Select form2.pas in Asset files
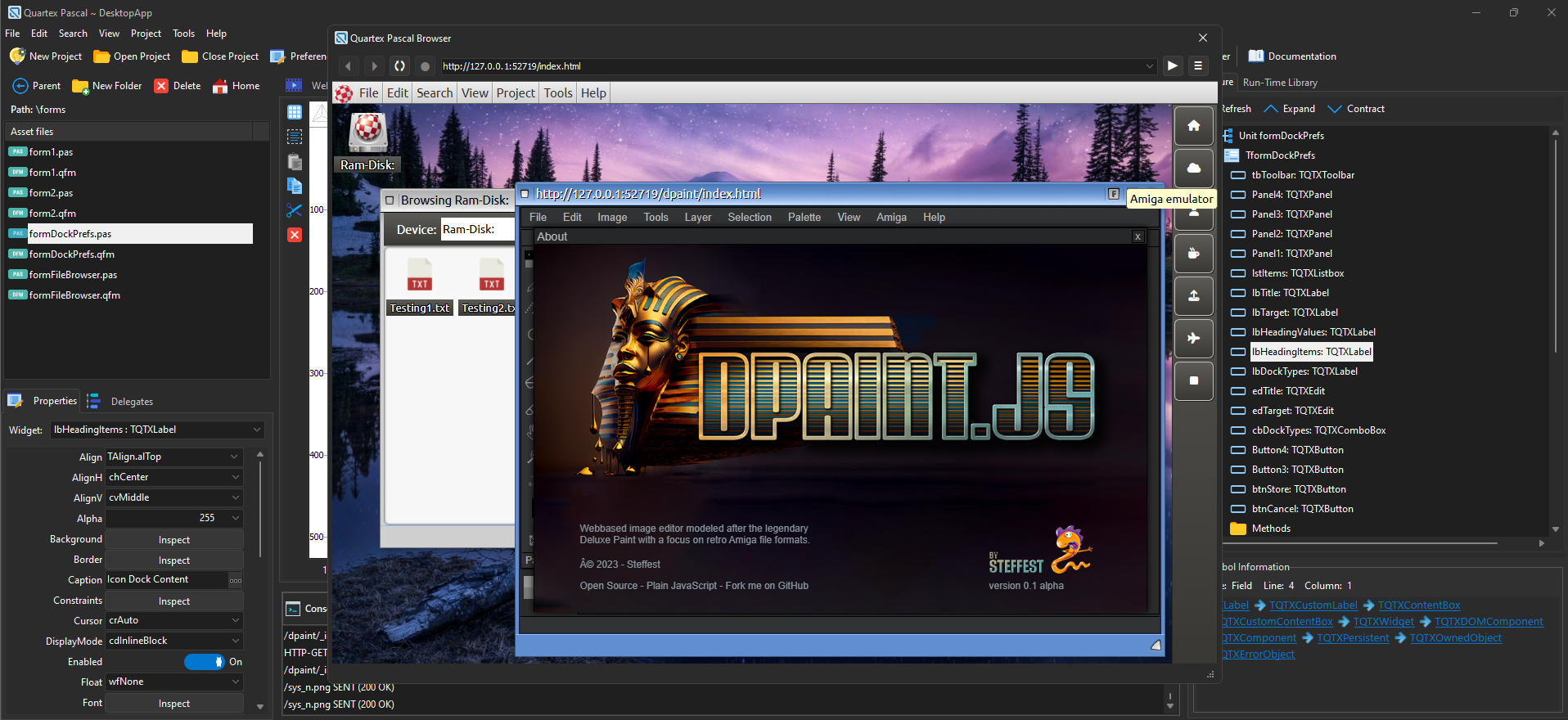Image resolution: width=1568 pixels, height=720 pixels. point(51,193)
